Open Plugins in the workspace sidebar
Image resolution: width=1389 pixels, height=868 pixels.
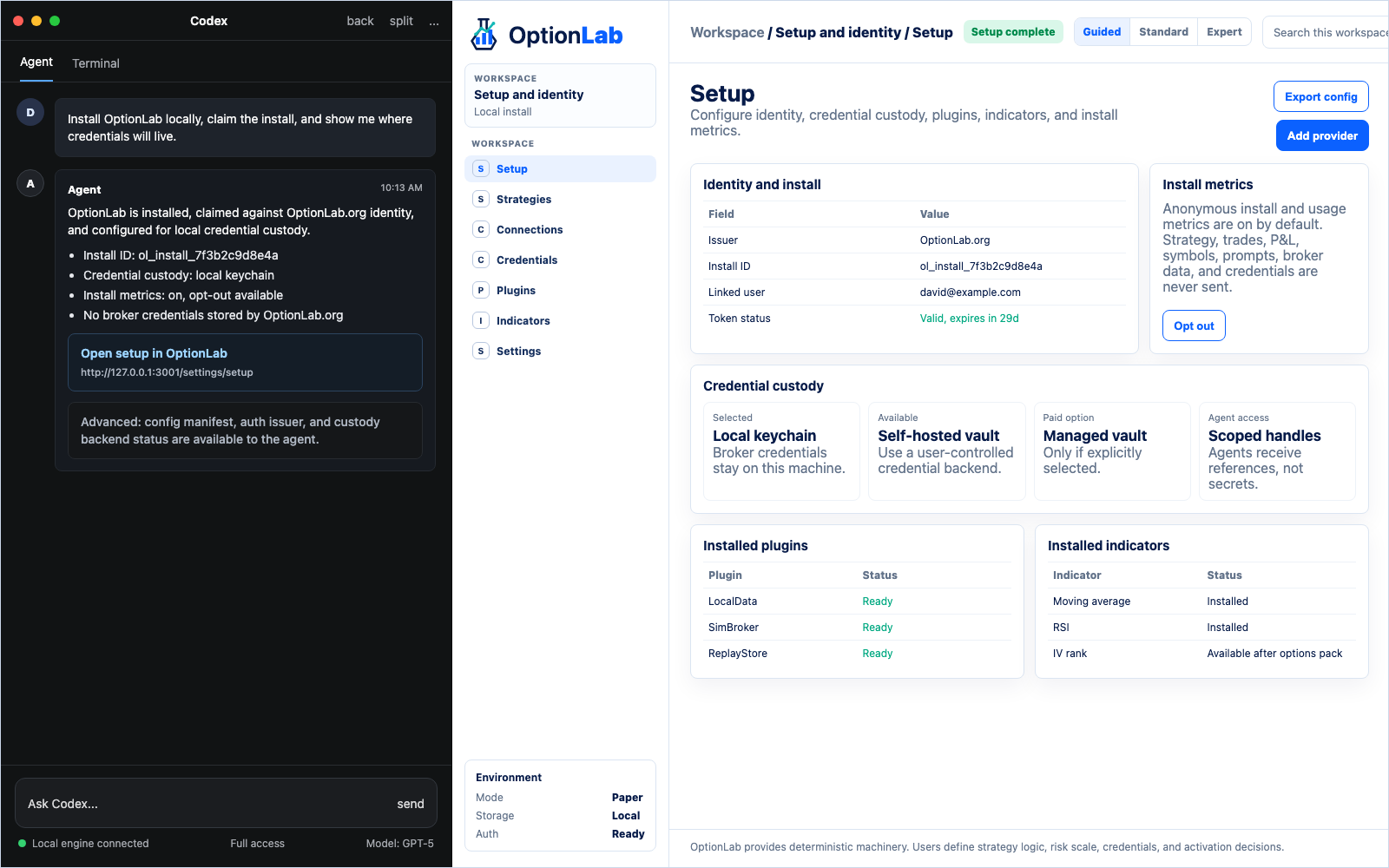coord(560,291)
